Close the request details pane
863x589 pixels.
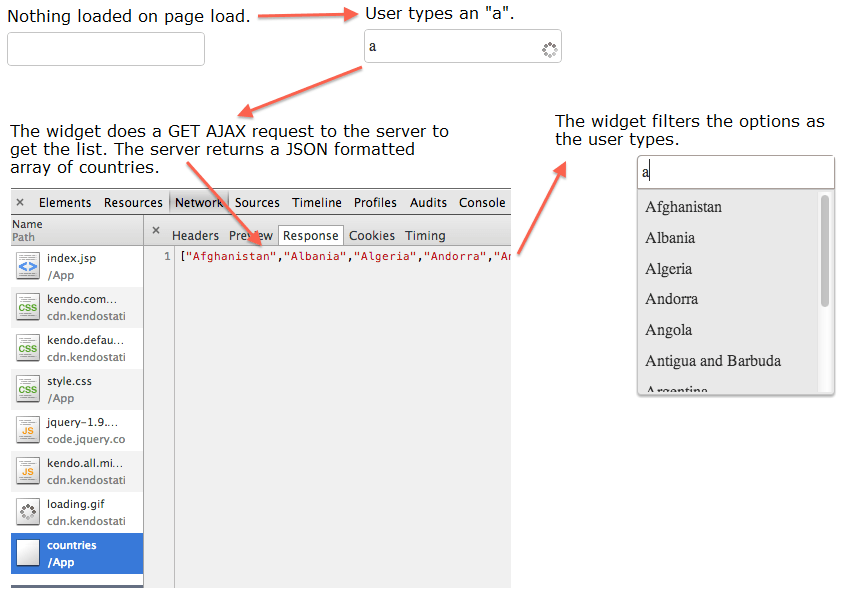(x=156, y=231)
